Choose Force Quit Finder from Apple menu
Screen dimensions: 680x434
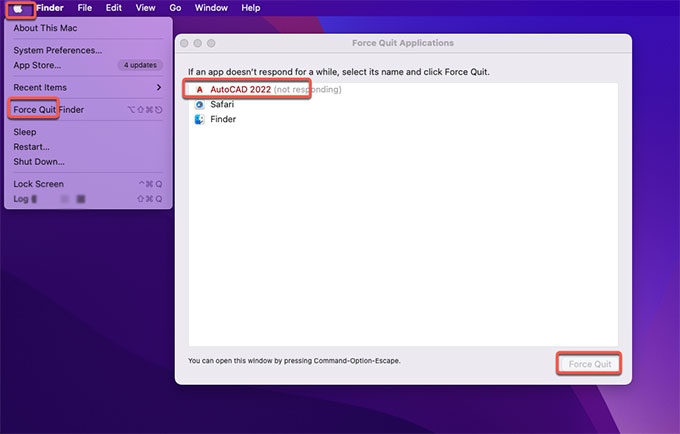(x=48, y=109)
